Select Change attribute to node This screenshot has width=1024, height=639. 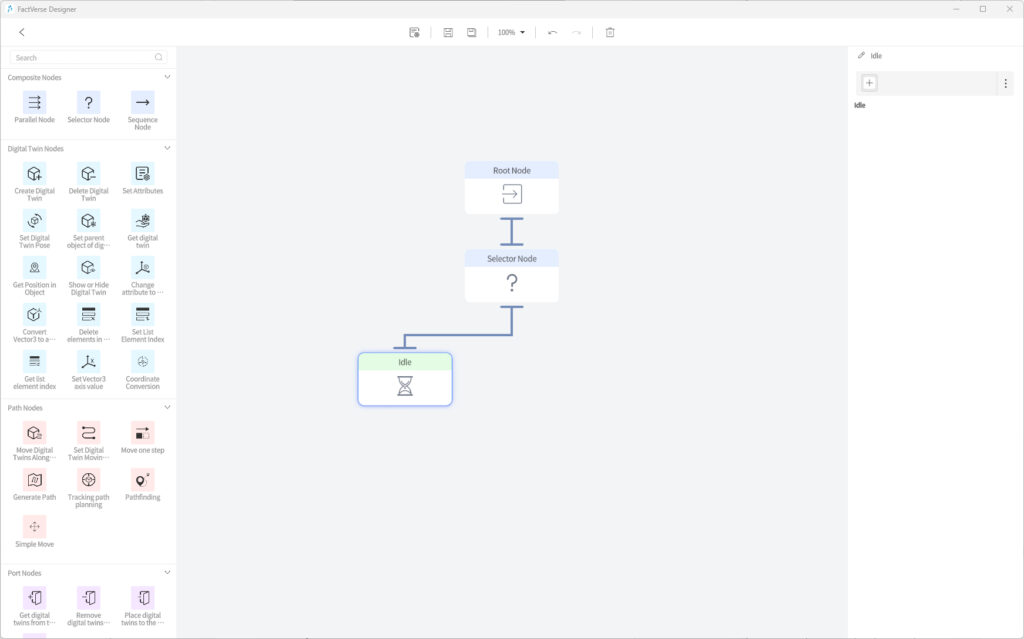[x=142, y=268]
